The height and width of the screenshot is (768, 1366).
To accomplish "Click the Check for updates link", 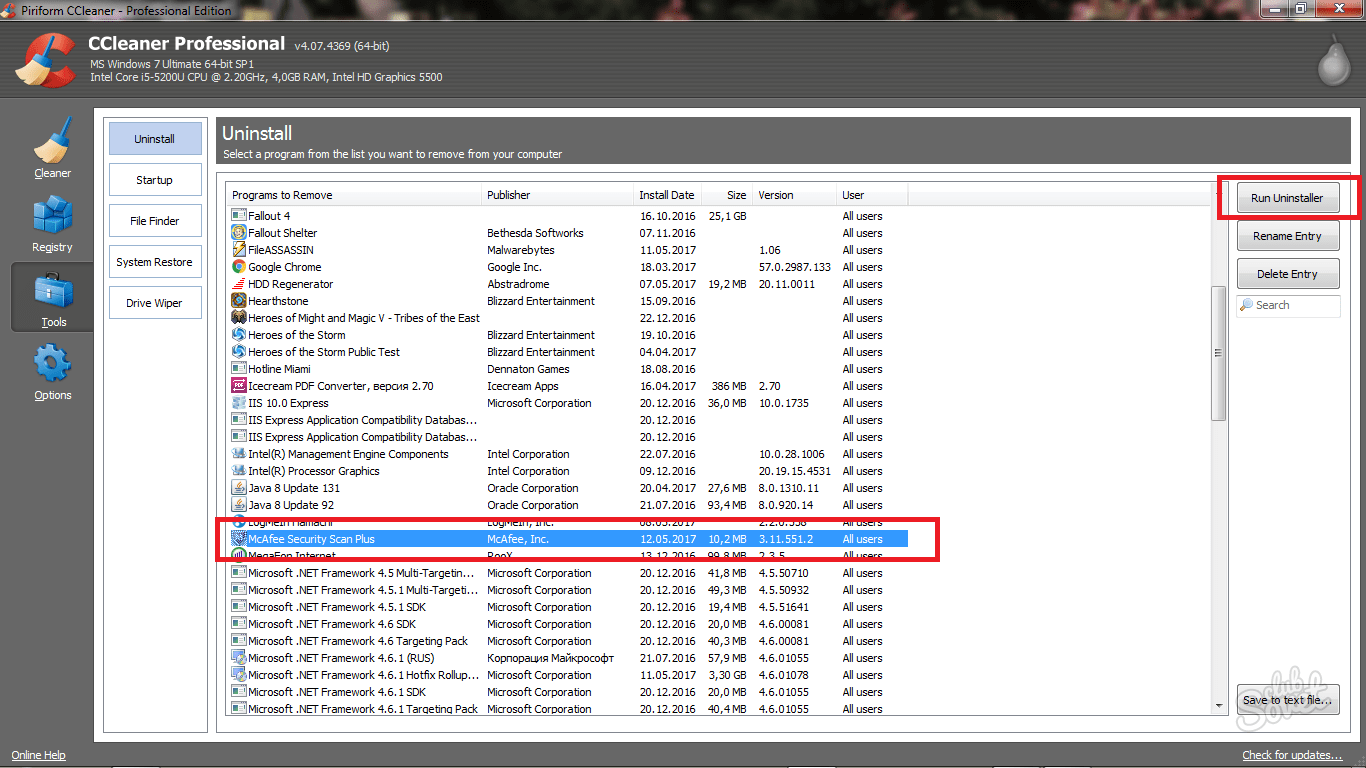I will coord(1292,755).
